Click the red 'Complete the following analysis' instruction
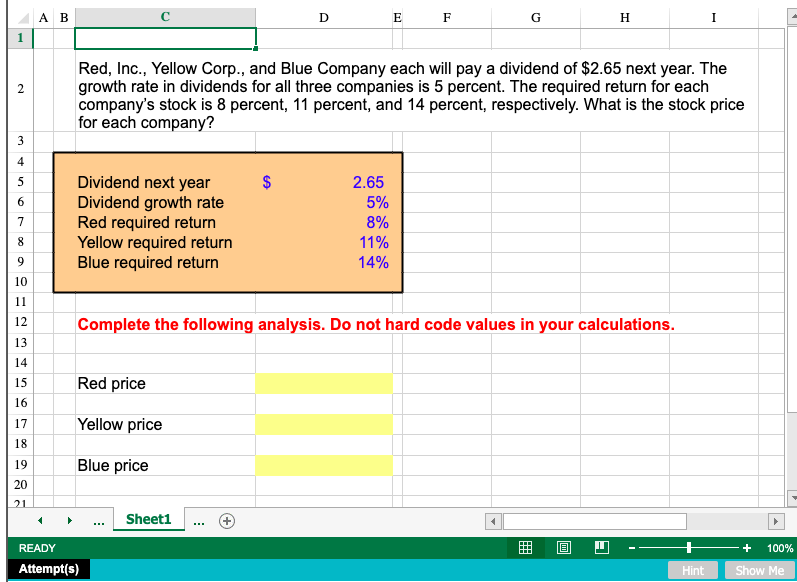This screenshot has width=797, height=582. click(376, 324)
